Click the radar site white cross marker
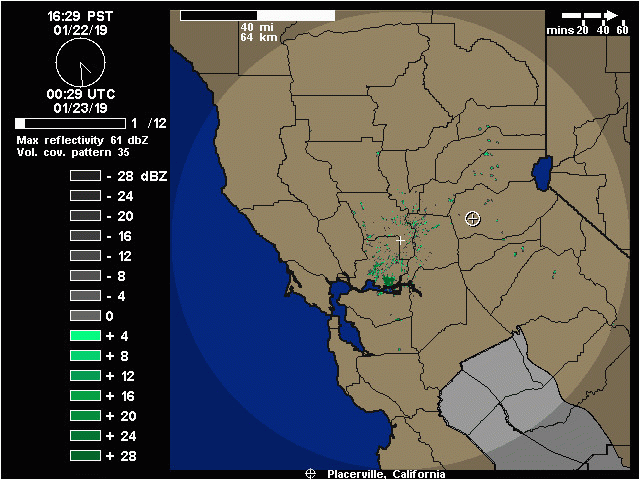 (400, 240)
